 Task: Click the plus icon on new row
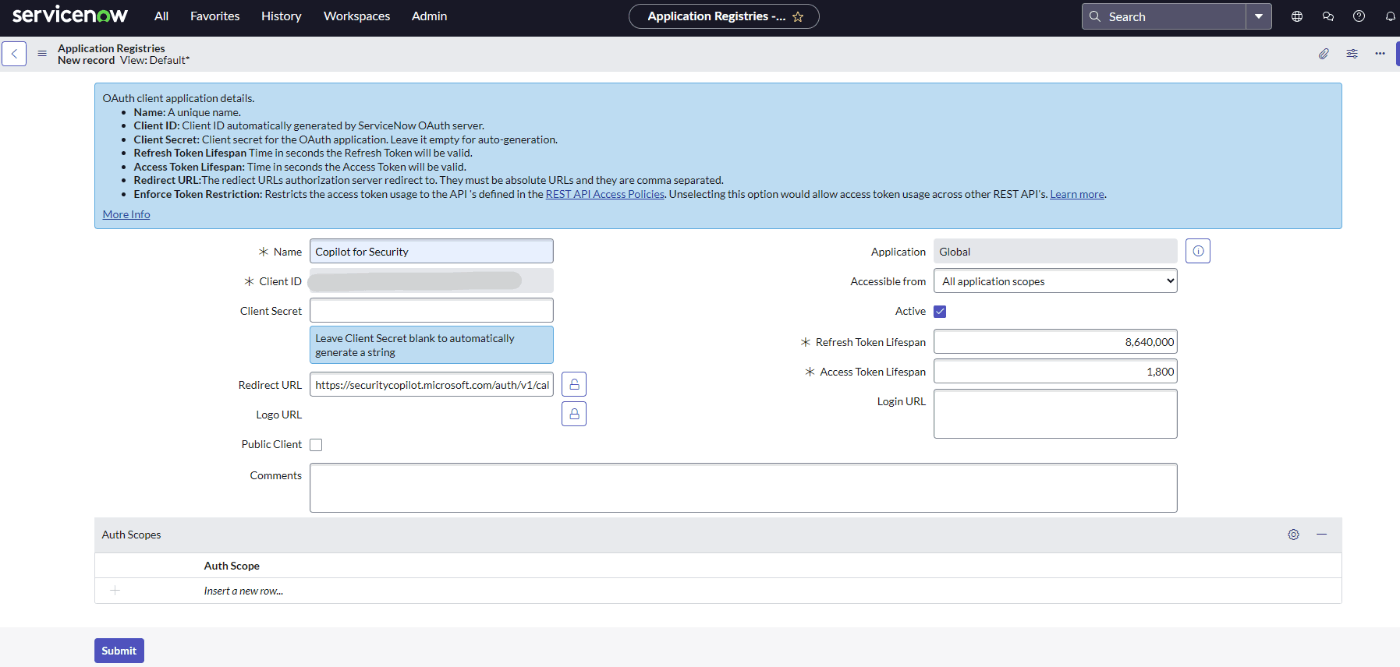(115, 591)
